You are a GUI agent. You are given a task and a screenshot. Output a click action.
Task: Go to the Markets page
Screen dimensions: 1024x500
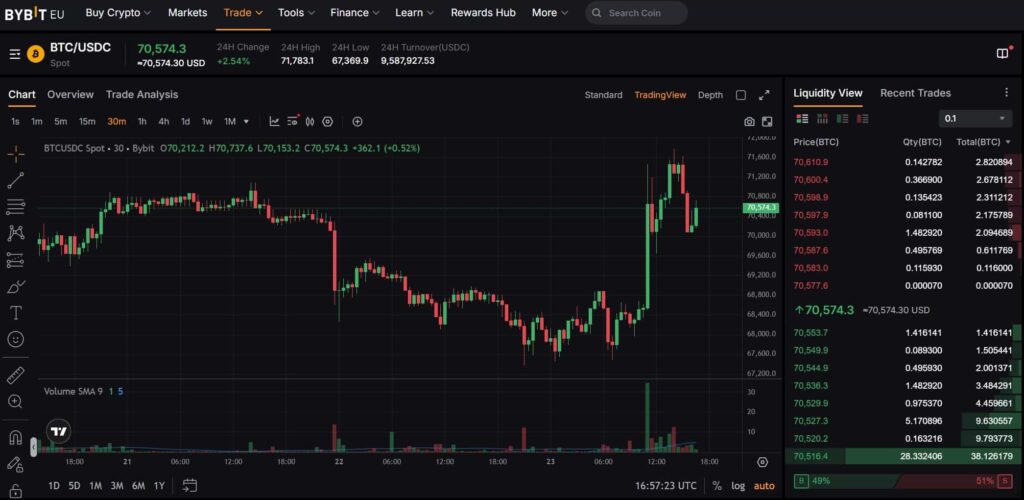187,12
